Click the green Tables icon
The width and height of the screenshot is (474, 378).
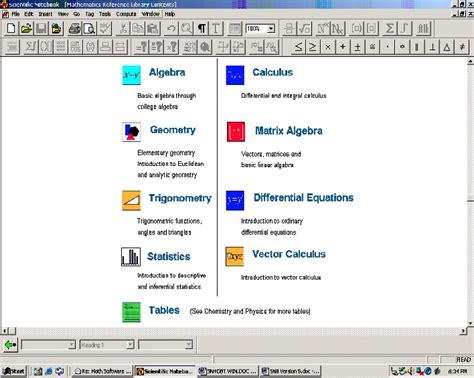point(131,312)
